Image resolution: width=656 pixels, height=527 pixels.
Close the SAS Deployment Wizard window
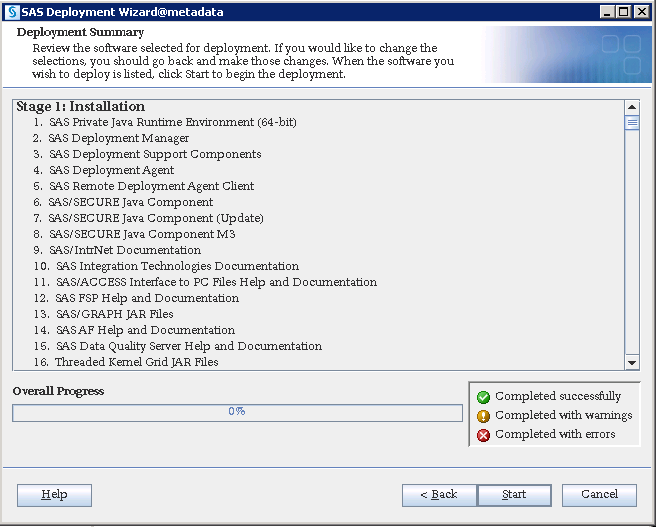[642, 12]
